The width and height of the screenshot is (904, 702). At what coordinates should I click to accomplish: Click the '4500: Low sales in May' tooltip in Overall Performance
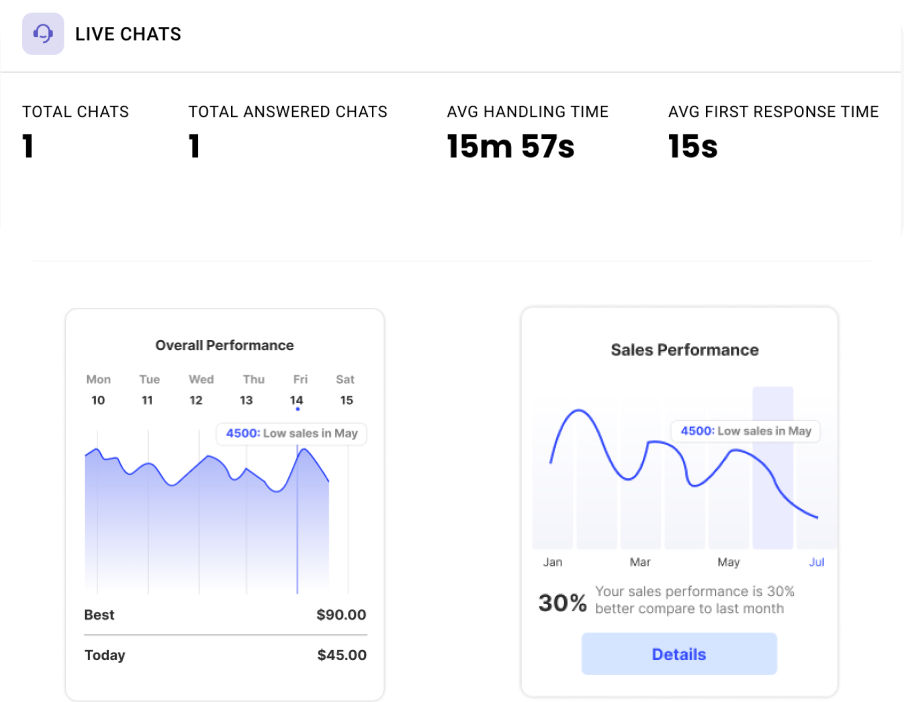[x=290, y=434]
